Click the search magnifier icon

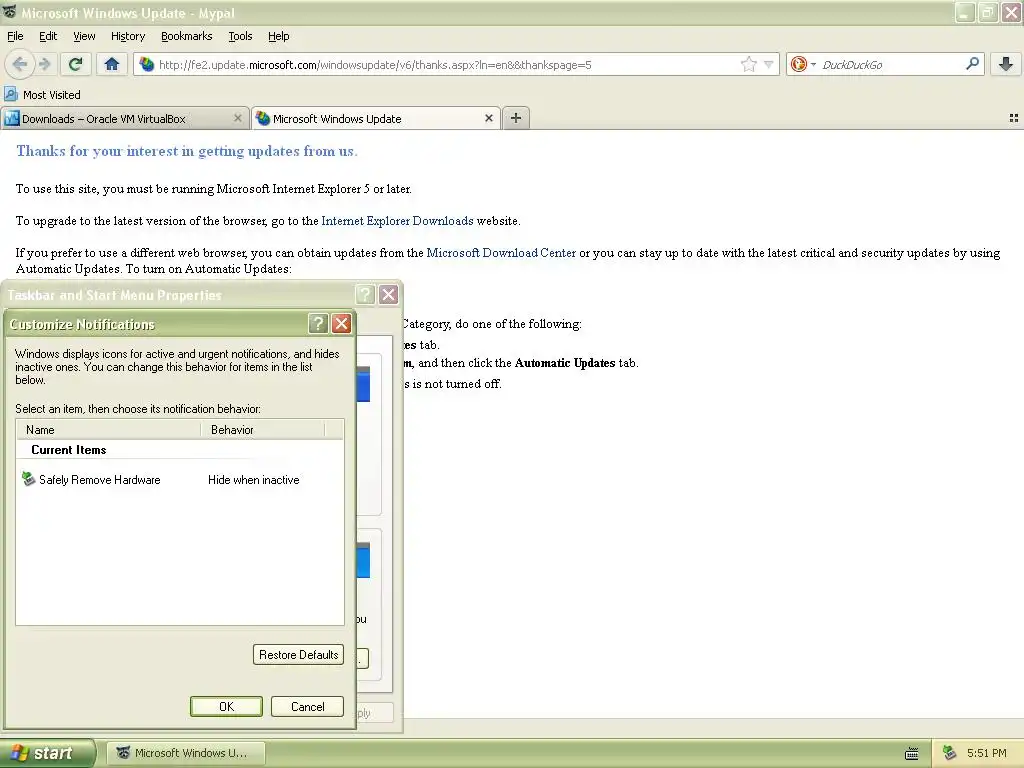coord(972,64)
